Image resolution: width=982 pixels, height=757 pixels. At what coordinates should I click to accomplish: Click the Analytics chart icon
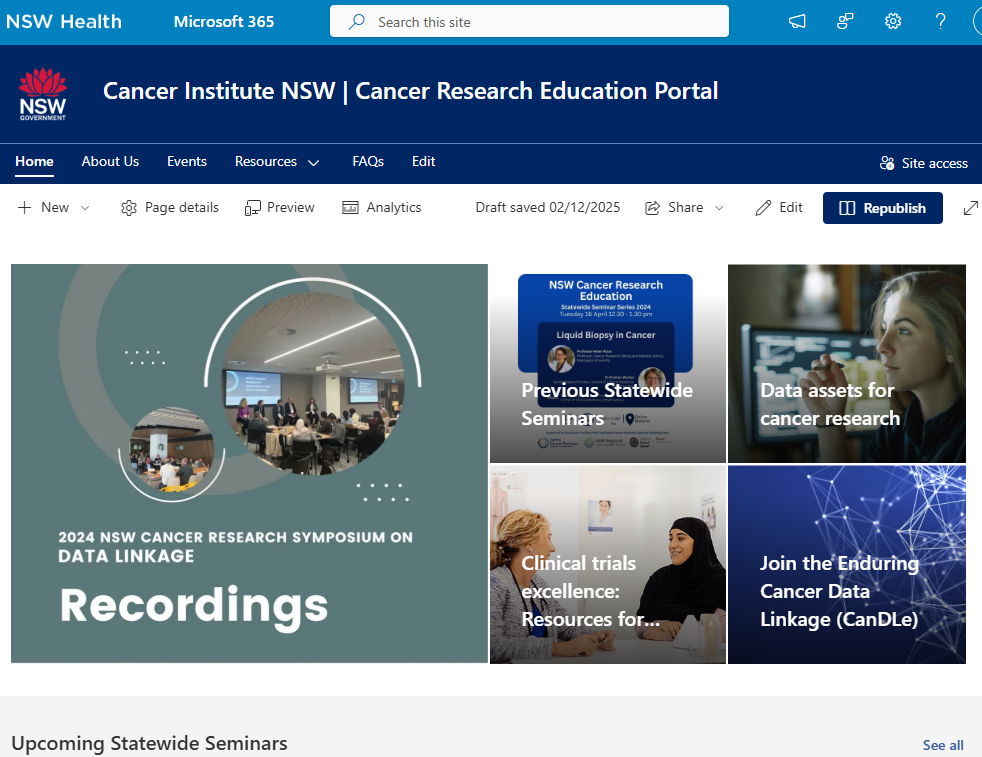click(x=350, y=207)
